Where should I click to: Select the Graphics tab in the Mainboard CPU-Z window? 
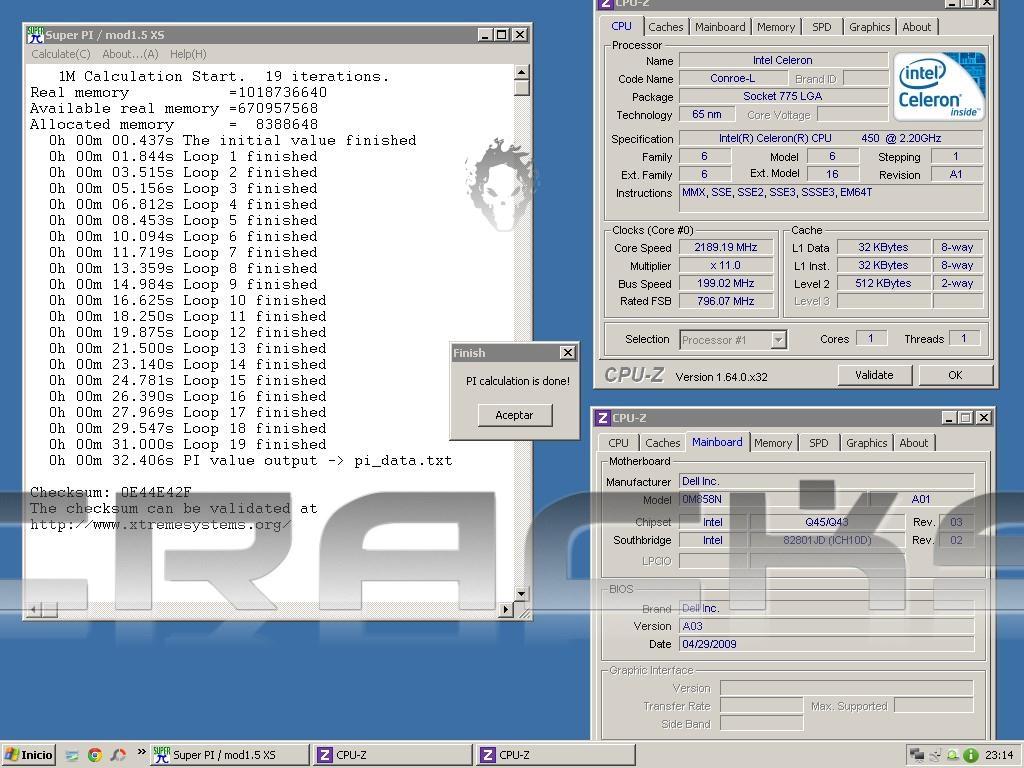[866, 443]
